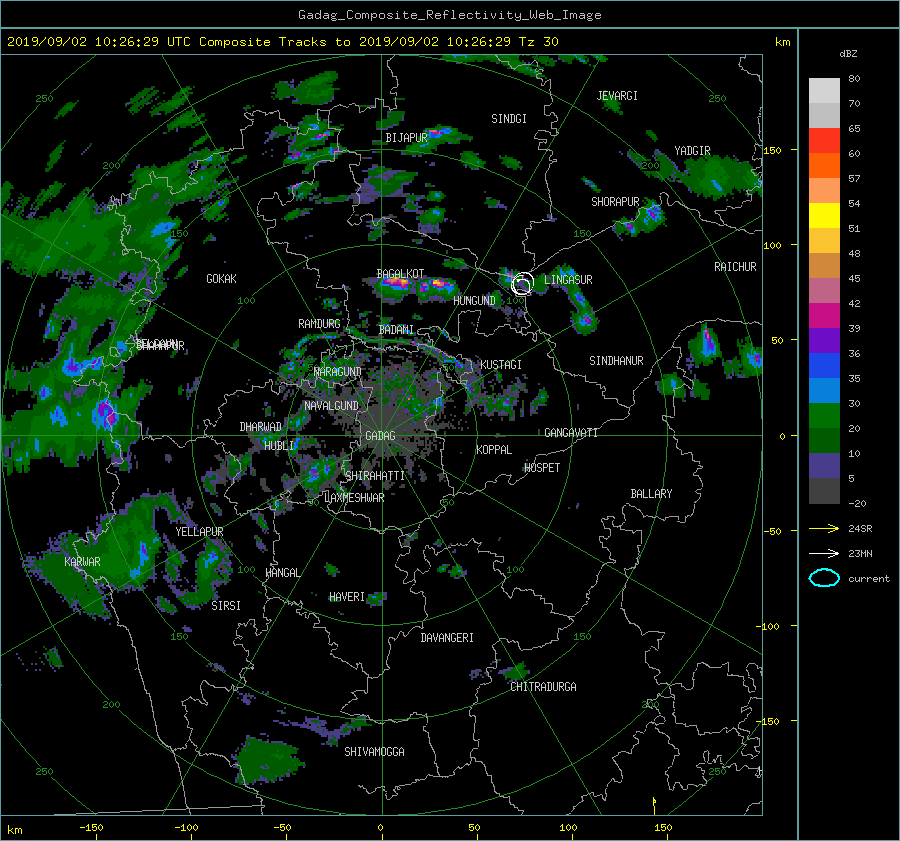Click the 'SHIRAHATTI' city label
This screenshot has width=900, height=841.
(x=375, y=476)
